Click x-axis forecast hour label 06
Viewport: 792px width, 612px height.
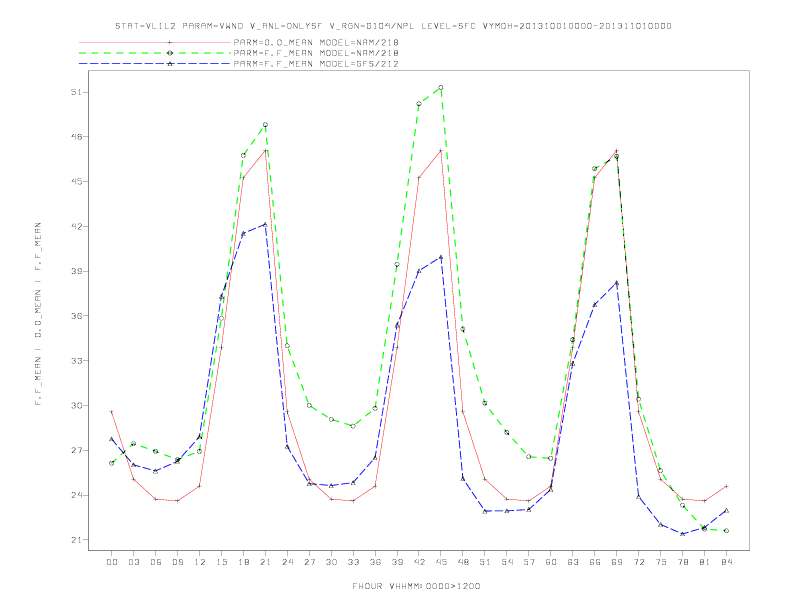pyautogui.click(x=156, y=562)
